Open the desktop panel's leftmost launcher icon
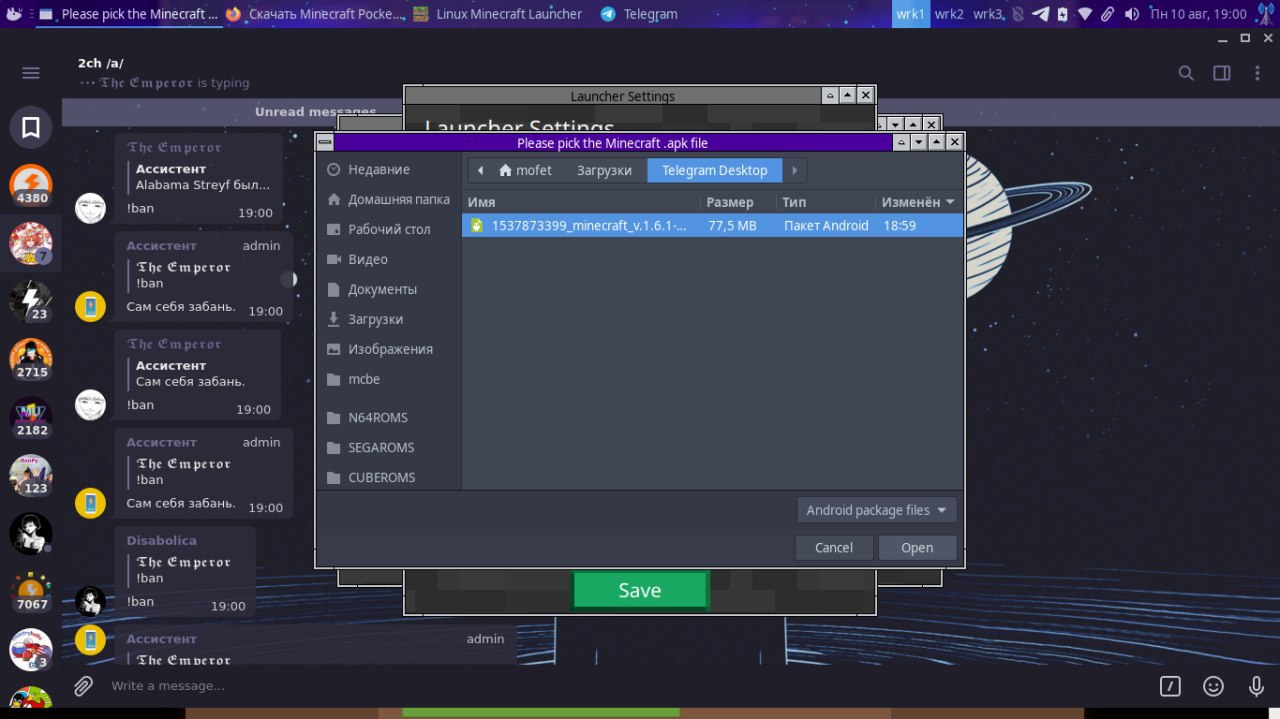1280x719 pixels. 14,14
